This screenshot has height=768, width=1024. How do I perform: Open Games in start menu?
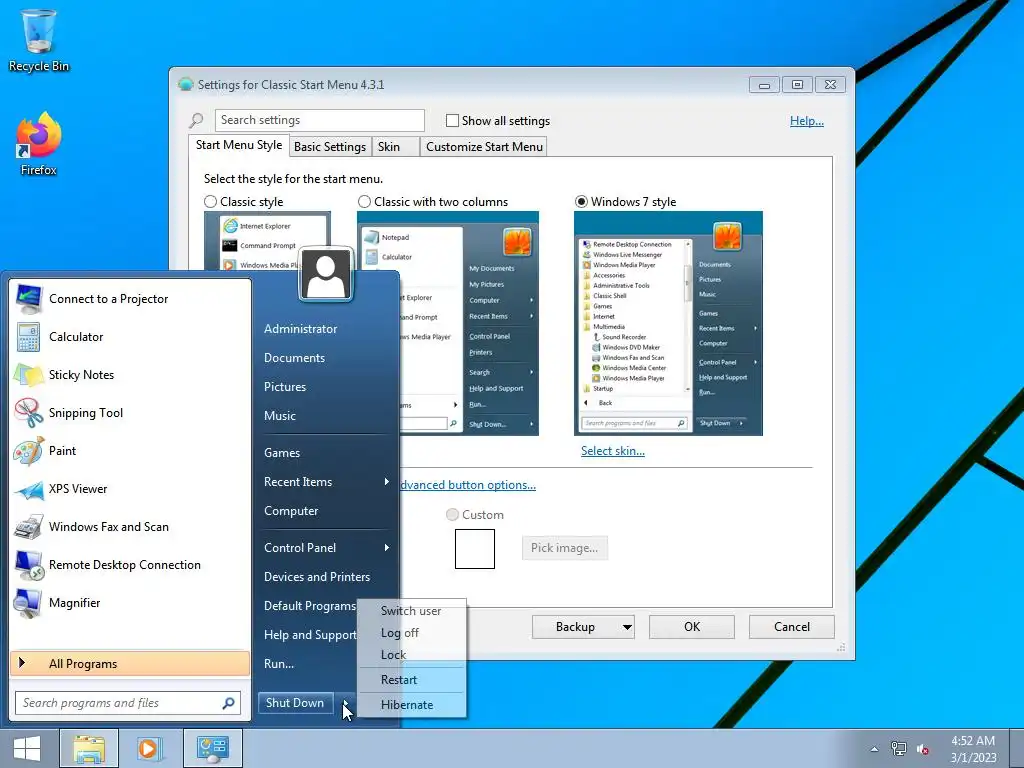[282, 453]
